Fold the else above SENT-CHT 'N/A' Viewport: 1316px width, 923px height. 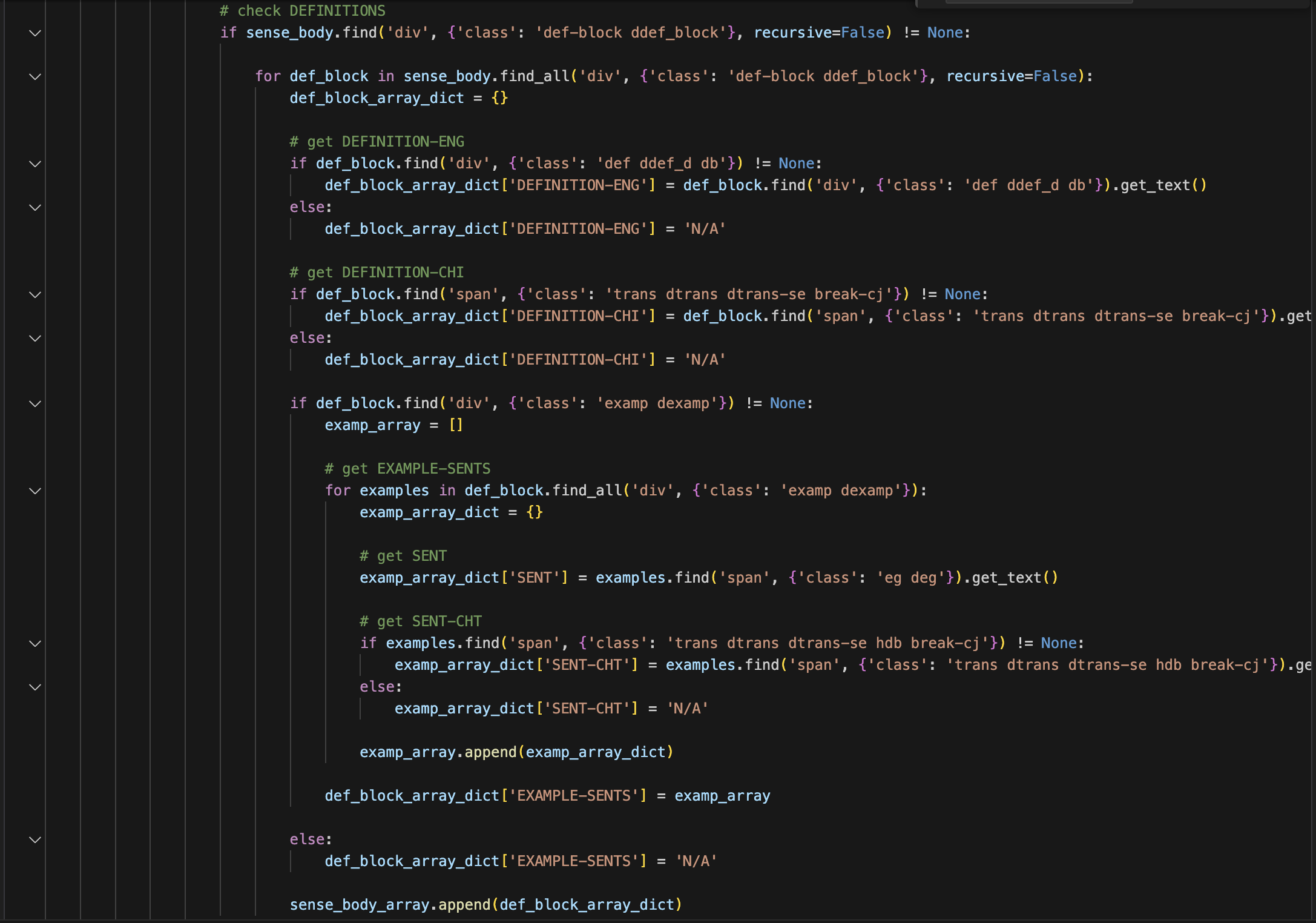pos(35,687)
